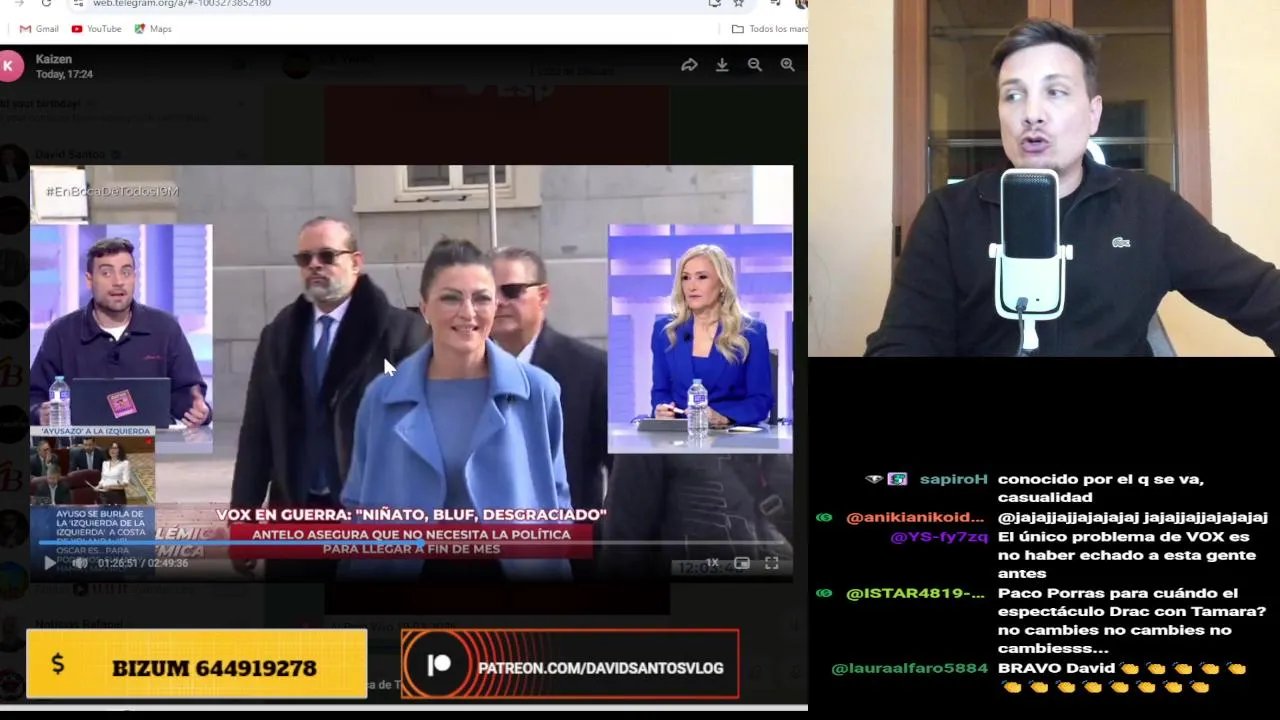1280x720 pixels.
Task: Enable picture-in-picture mode for the video
Action: [x=742, y=563]
